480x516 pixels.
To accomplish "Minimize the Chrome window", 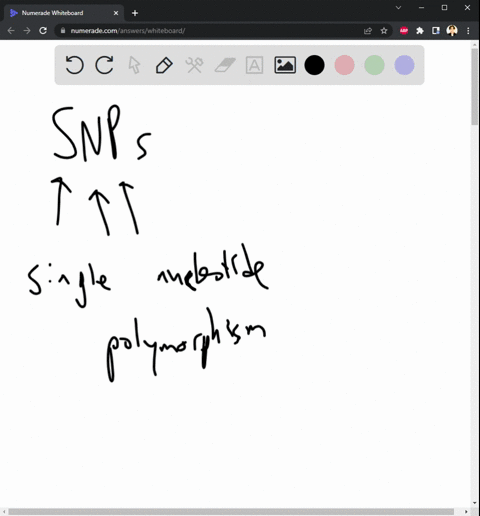I will point(421,7).
